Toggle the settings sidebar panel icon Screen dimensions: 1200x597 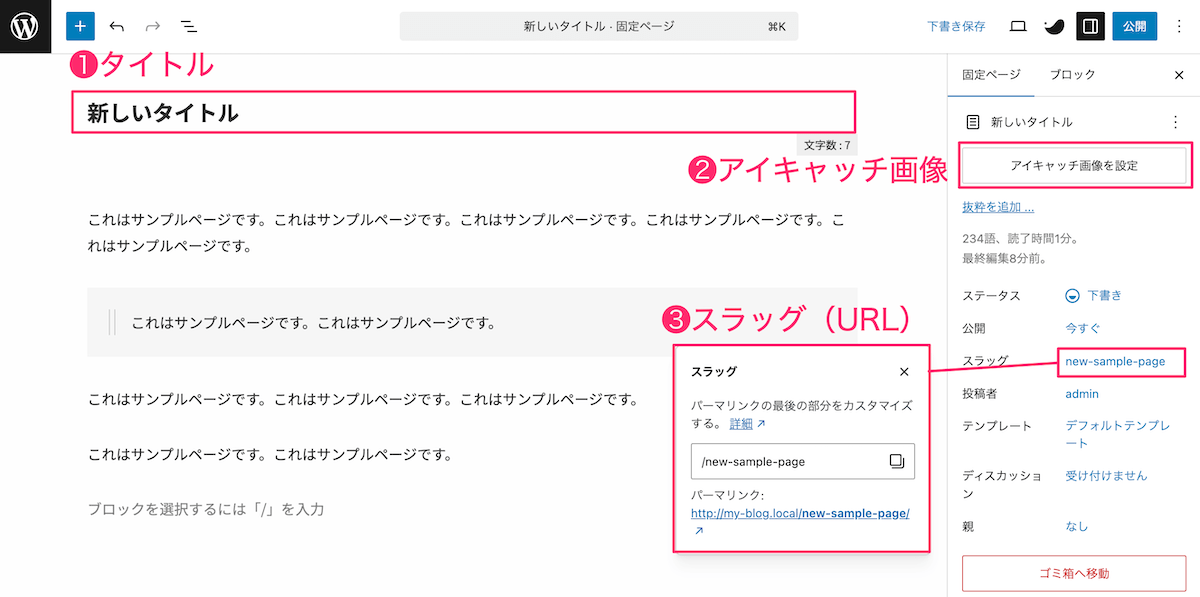pos(1091,26)
